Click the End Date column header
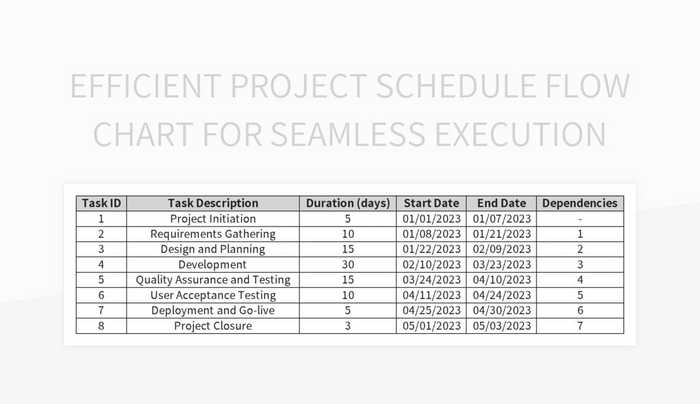 (501, 203)
